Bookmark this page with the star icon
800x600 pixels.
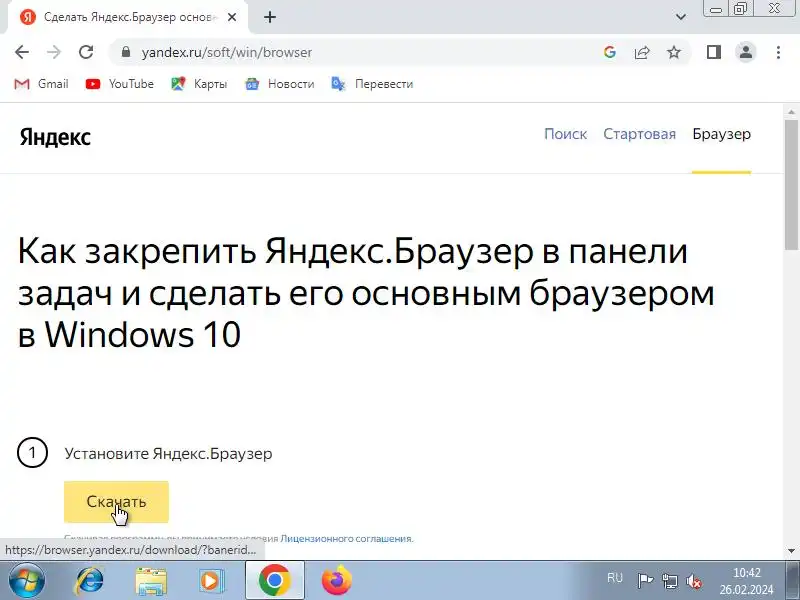pos(674,52)
